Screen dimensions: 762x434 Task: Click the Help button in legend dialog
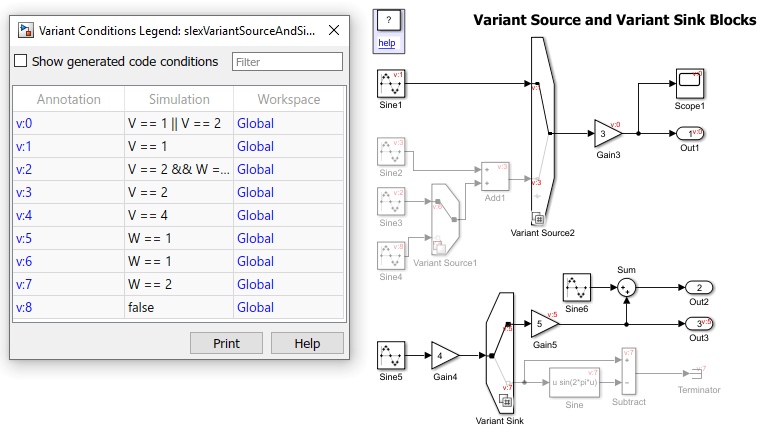tap(307, 344)
